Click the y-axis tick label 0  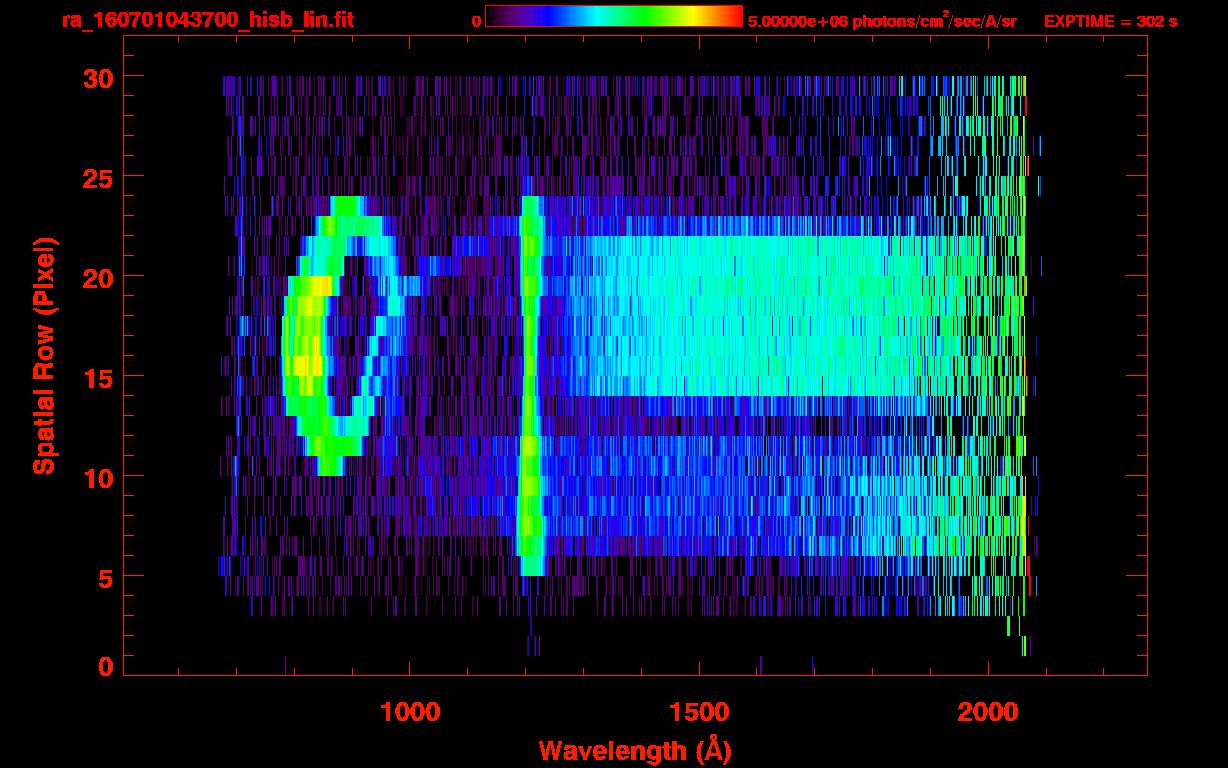point(105,667)
